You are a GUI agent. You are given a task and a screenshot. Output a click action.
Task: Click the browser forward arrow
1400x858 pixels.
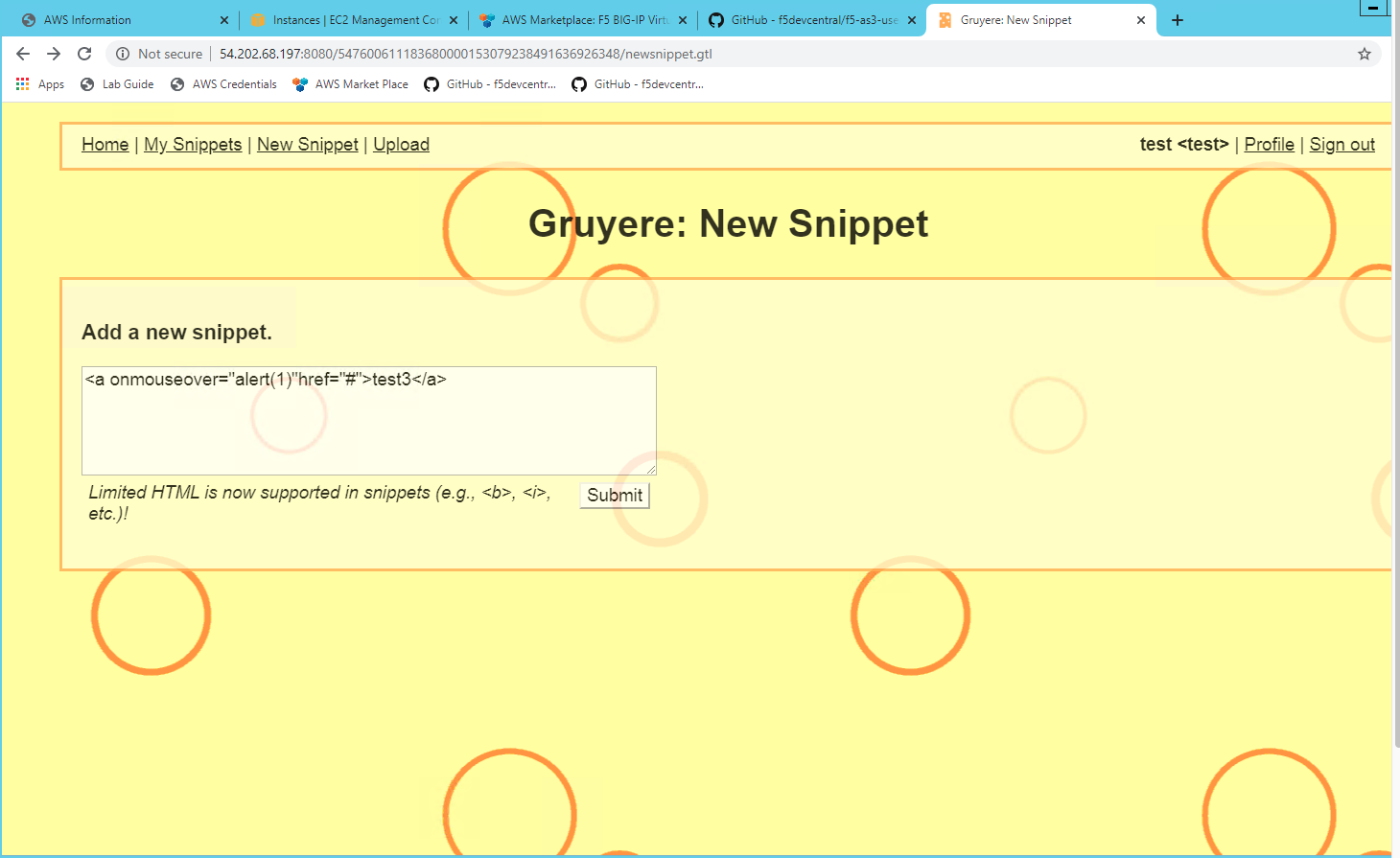[54, 54]
